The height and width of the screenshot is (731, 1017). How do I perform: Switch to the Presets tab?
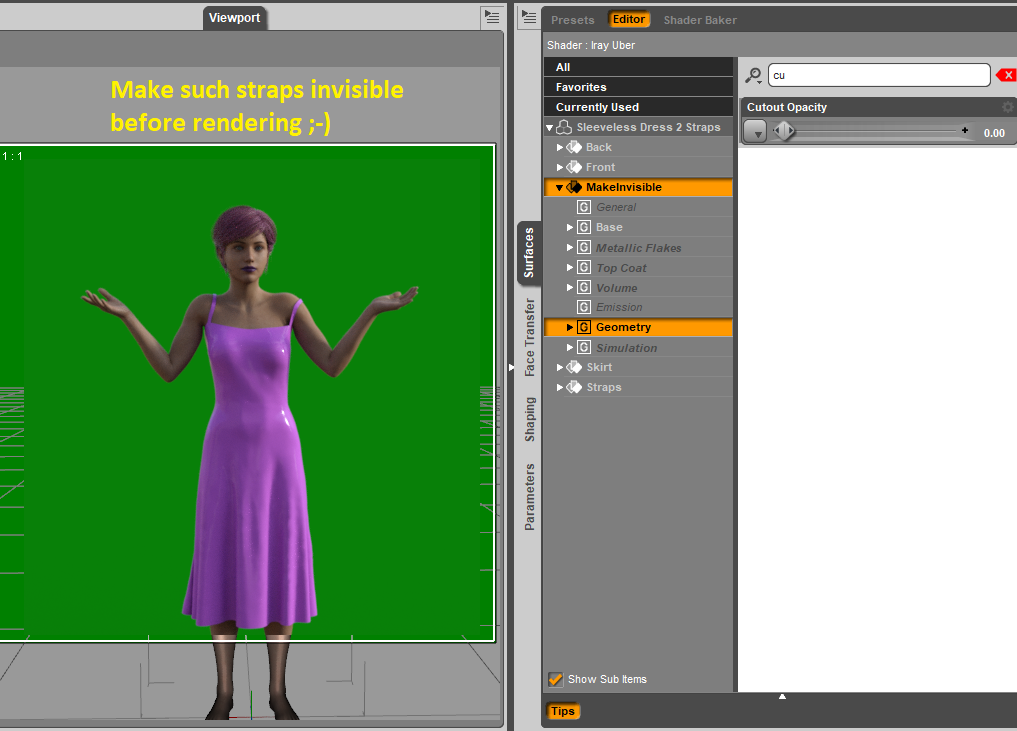[573, 20]
